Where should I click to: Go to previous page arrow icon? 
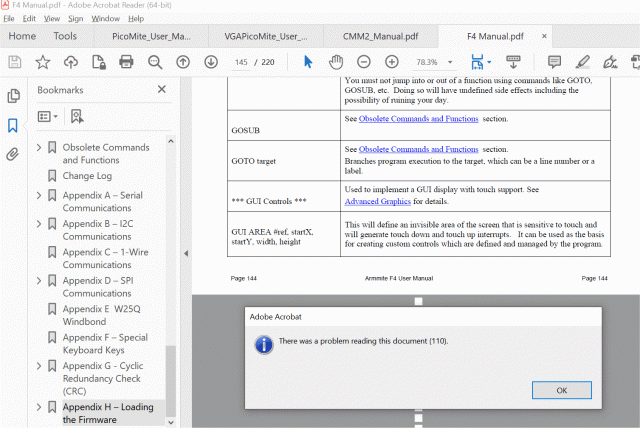183,62
